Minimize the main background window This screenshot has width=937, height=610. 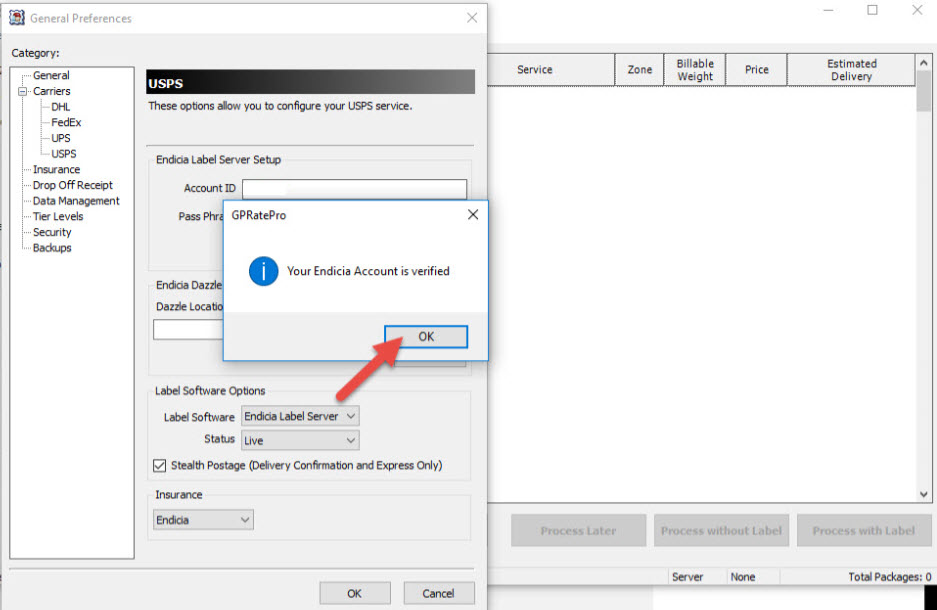click(828, 10)
